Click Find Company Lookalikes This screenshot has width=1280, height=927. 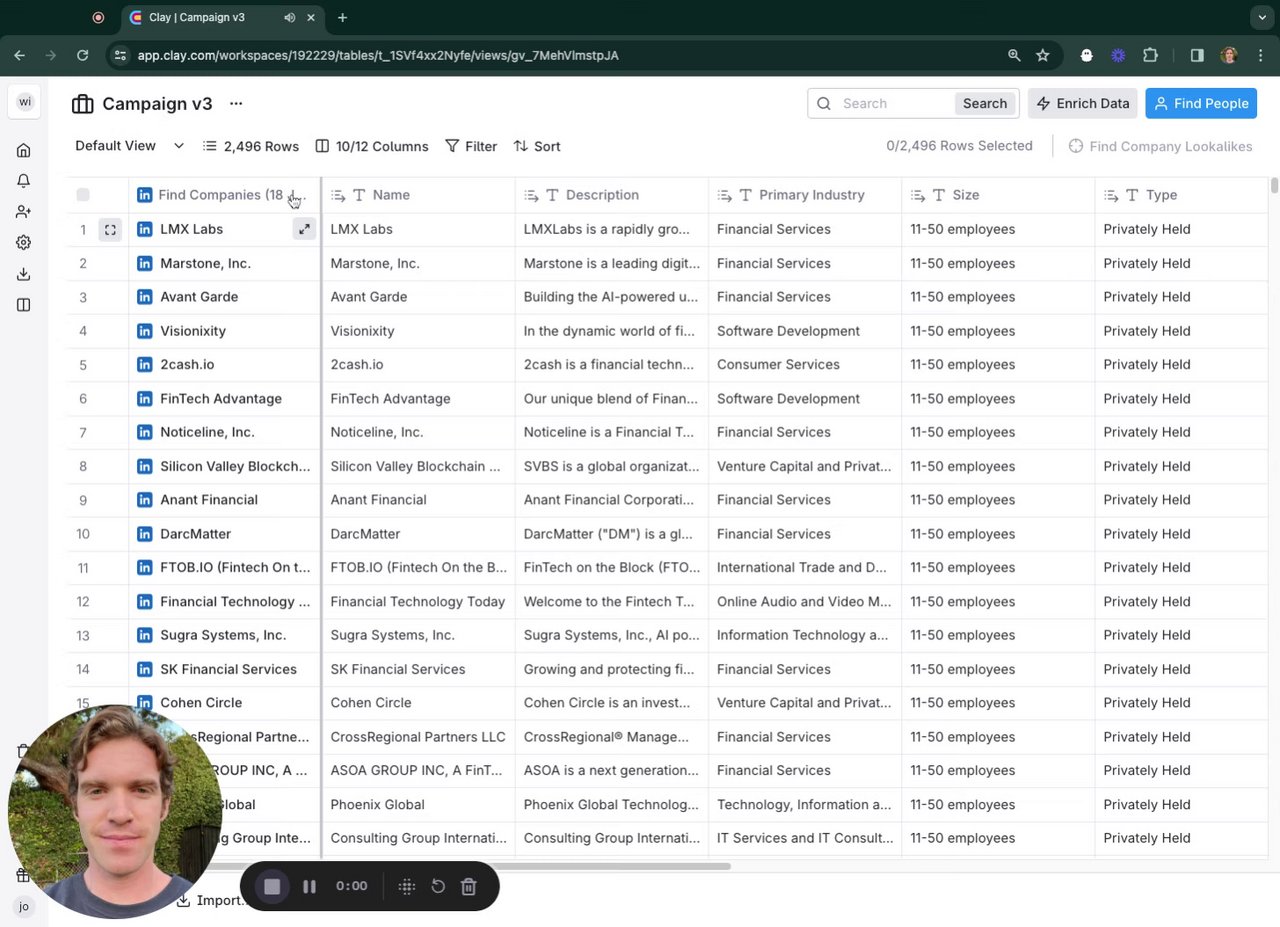[1160, 146]
